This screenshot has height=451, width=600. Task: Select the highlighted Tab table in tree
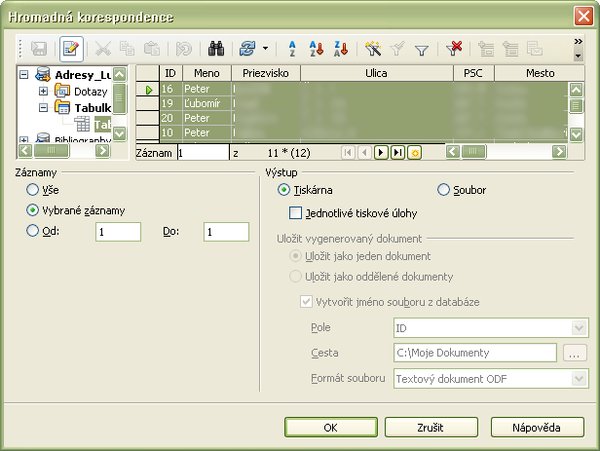tap(103, 124)
